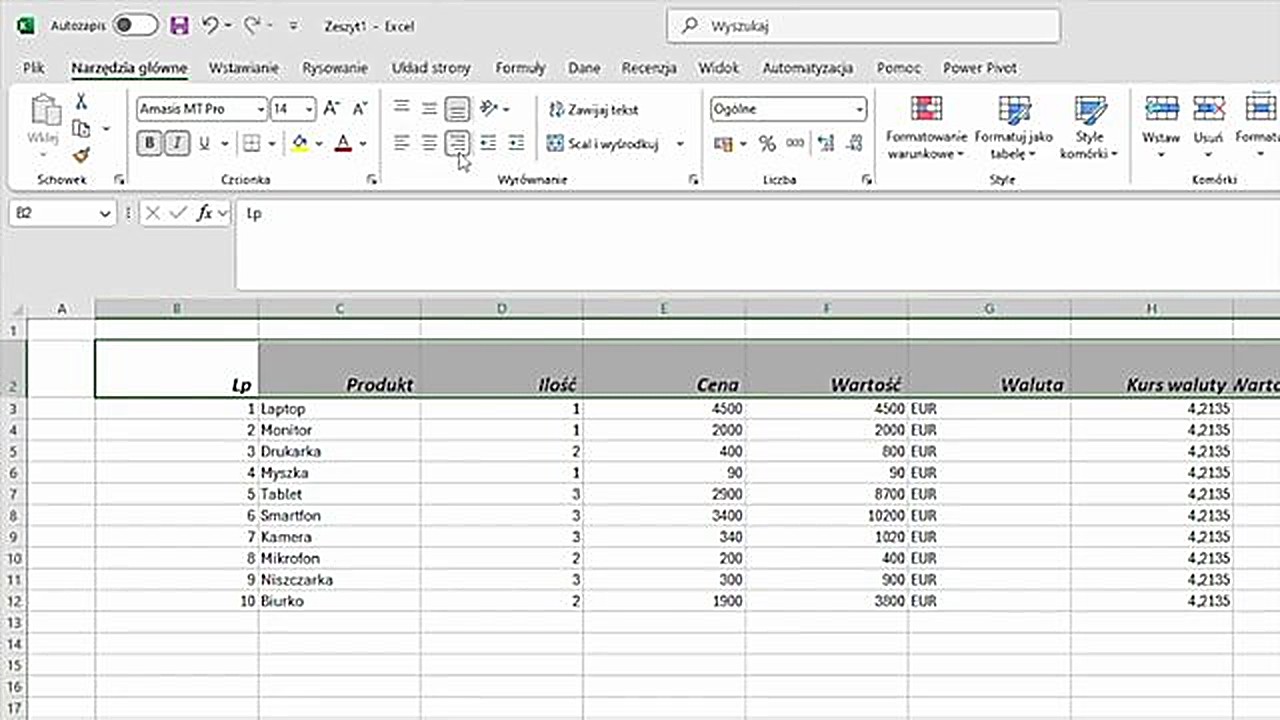The height and width of the screenshot is (720, 1280).
Task: Open Formatowanie warunkowe conditional formatting
Action: [x=926, y=128]
